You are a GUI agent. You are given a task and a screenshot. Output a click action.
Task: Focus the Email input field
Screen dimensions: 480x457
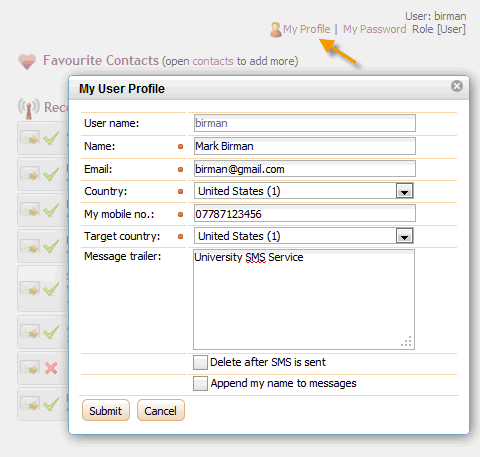click(x=305, y=169)
